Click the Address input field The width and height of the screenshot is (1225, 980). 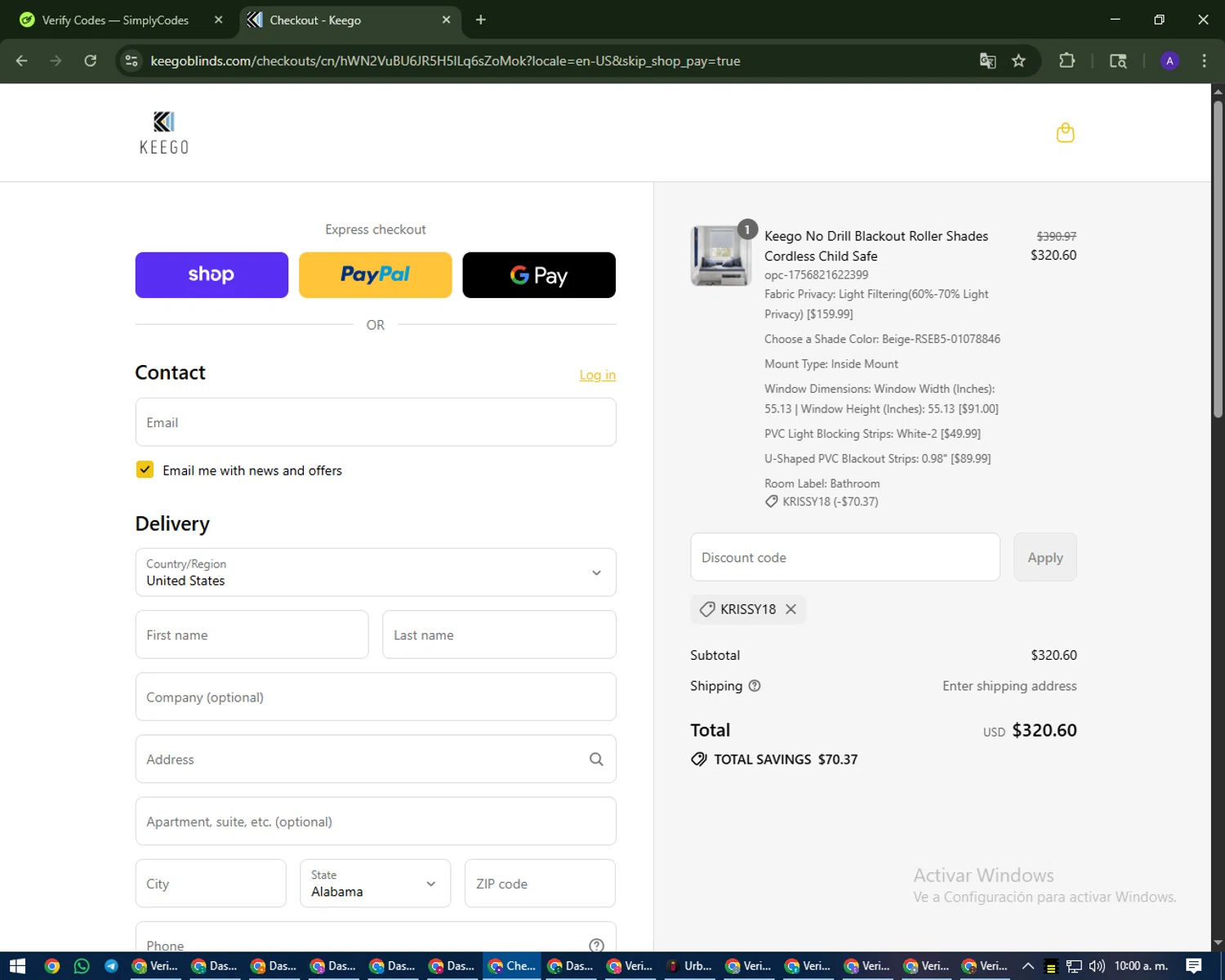(376, 759)
